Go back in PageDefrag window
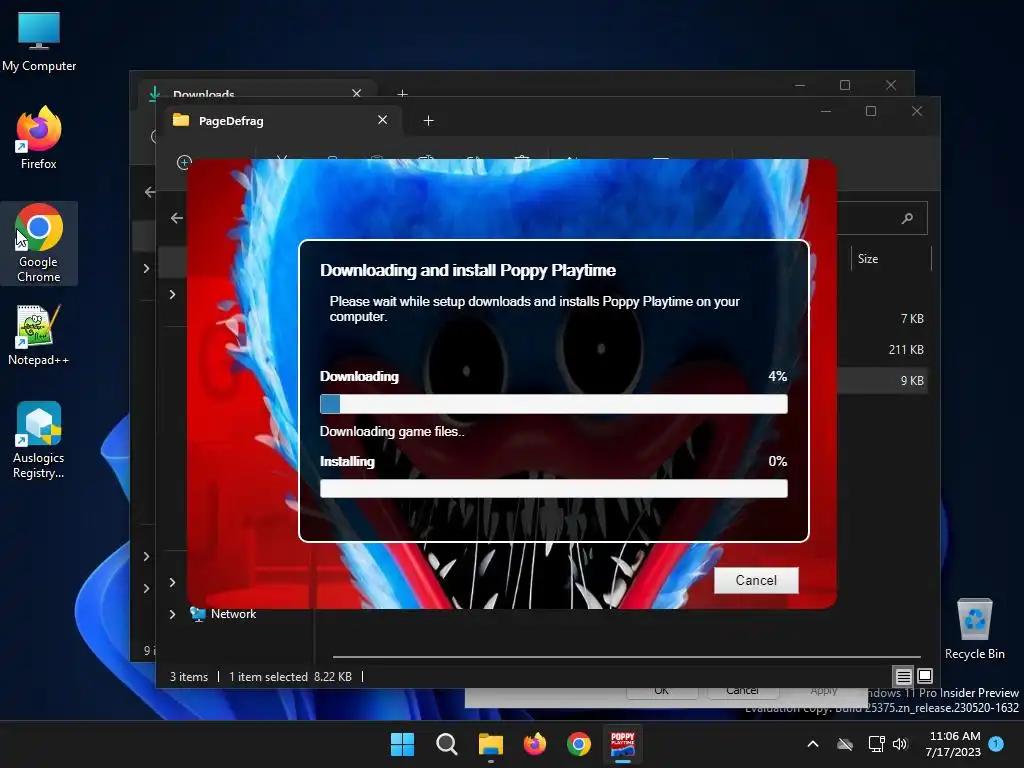1024x768 pixels. click(x=177, y=218)
